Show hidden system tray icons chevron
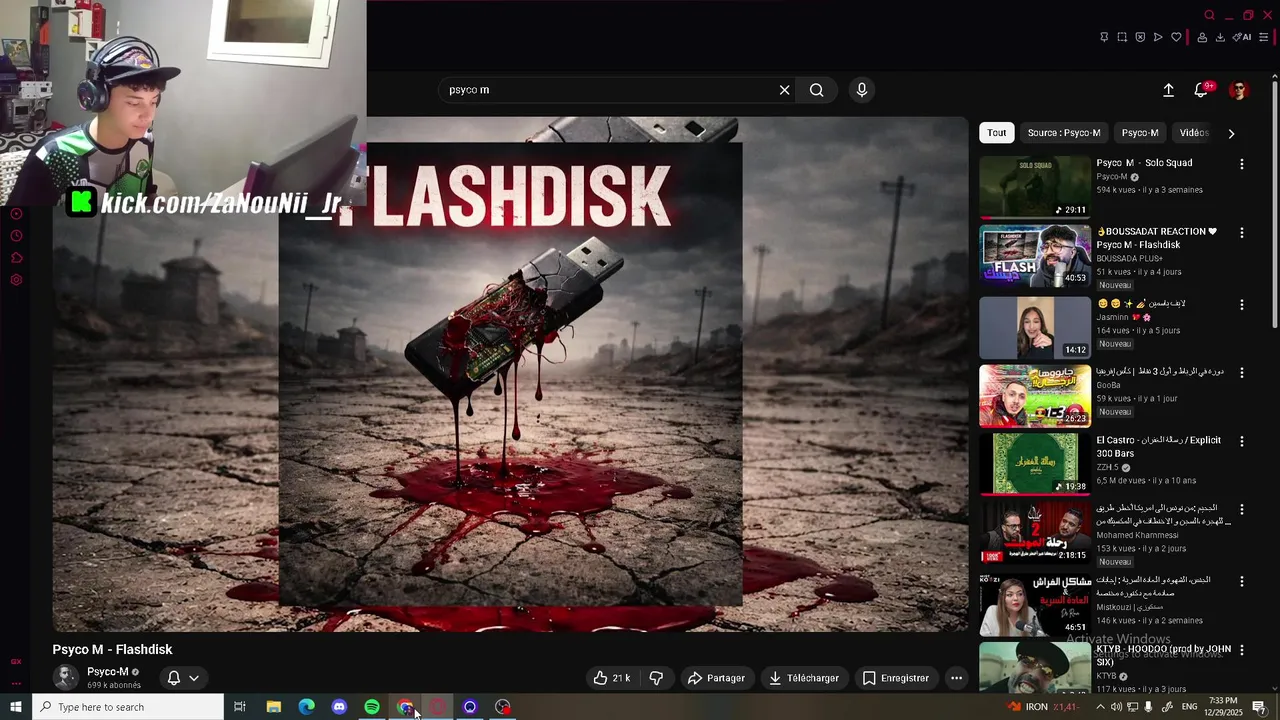The height and width of the screenshot is (720, 1280). click(1100, 707)
